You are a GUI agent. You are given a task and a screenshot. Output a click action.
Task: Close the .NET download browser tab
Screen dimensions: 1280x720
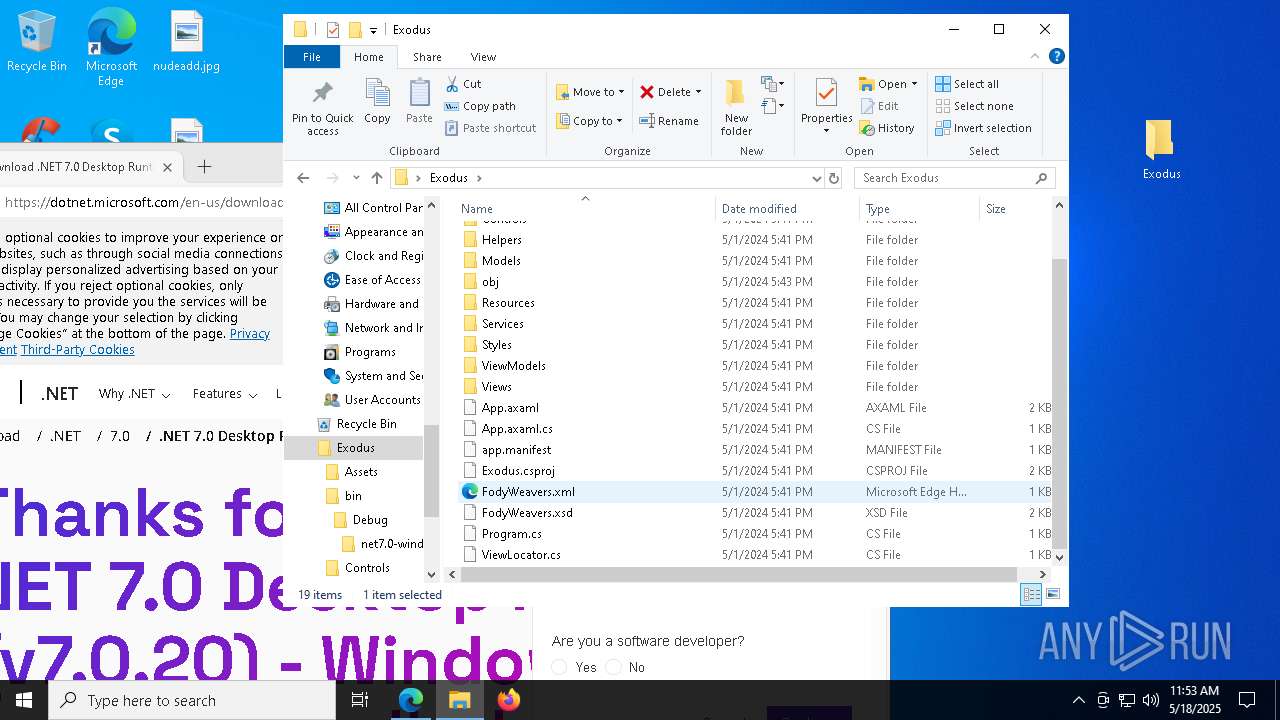pyautogui.click(x=167, y=167)
